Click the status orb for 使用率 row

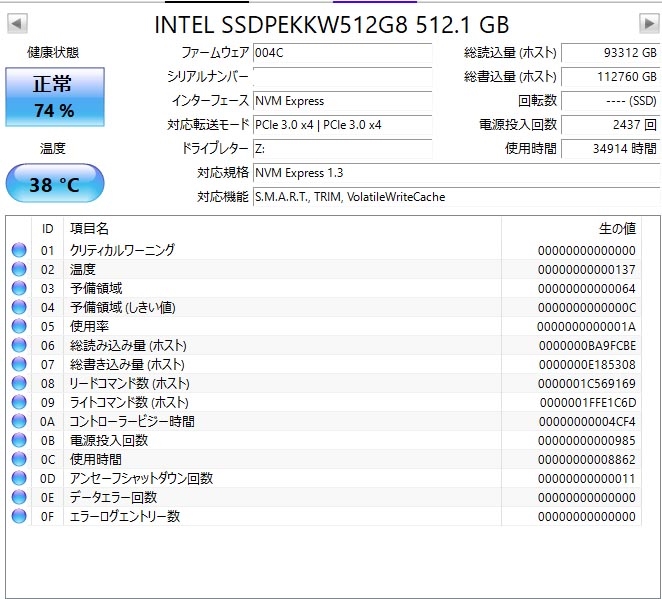coord(18,327)
